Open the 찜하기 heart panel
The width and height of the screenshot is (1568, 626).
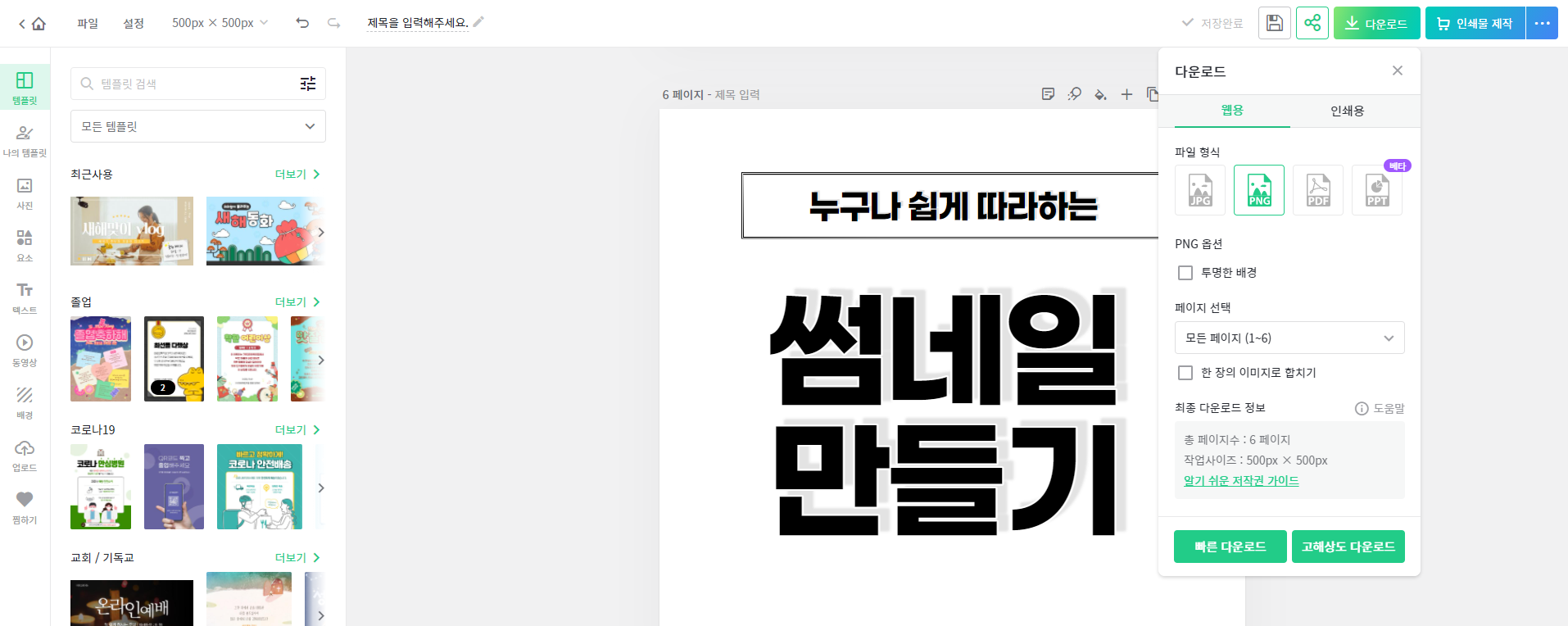click(x=25, y=507)
